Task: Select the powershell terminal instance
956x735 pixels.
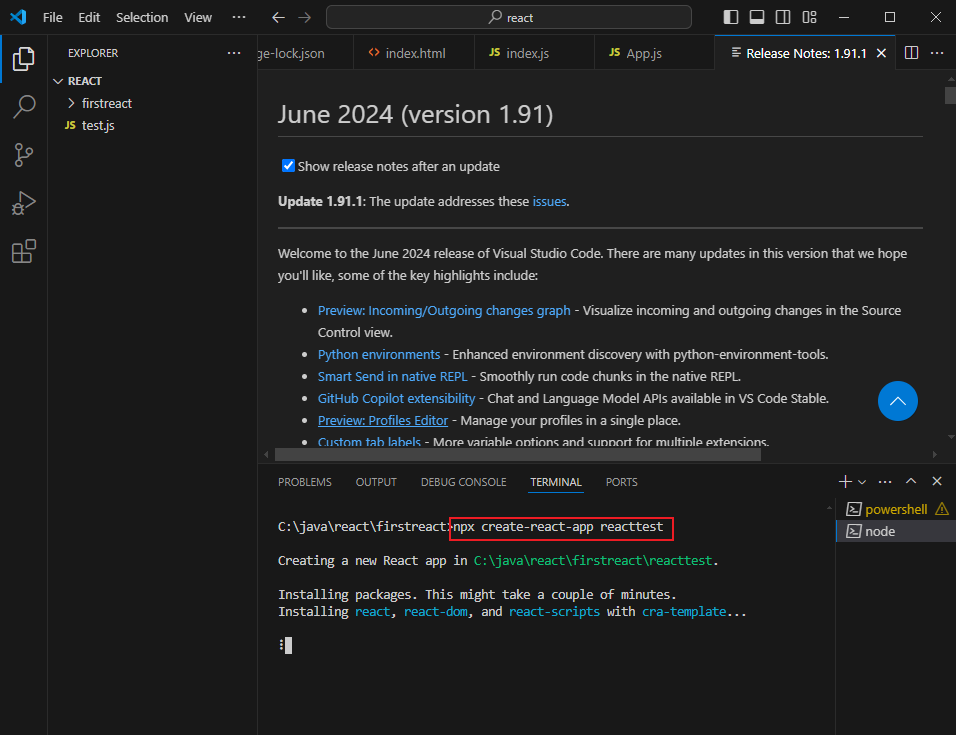Action: 896,509
